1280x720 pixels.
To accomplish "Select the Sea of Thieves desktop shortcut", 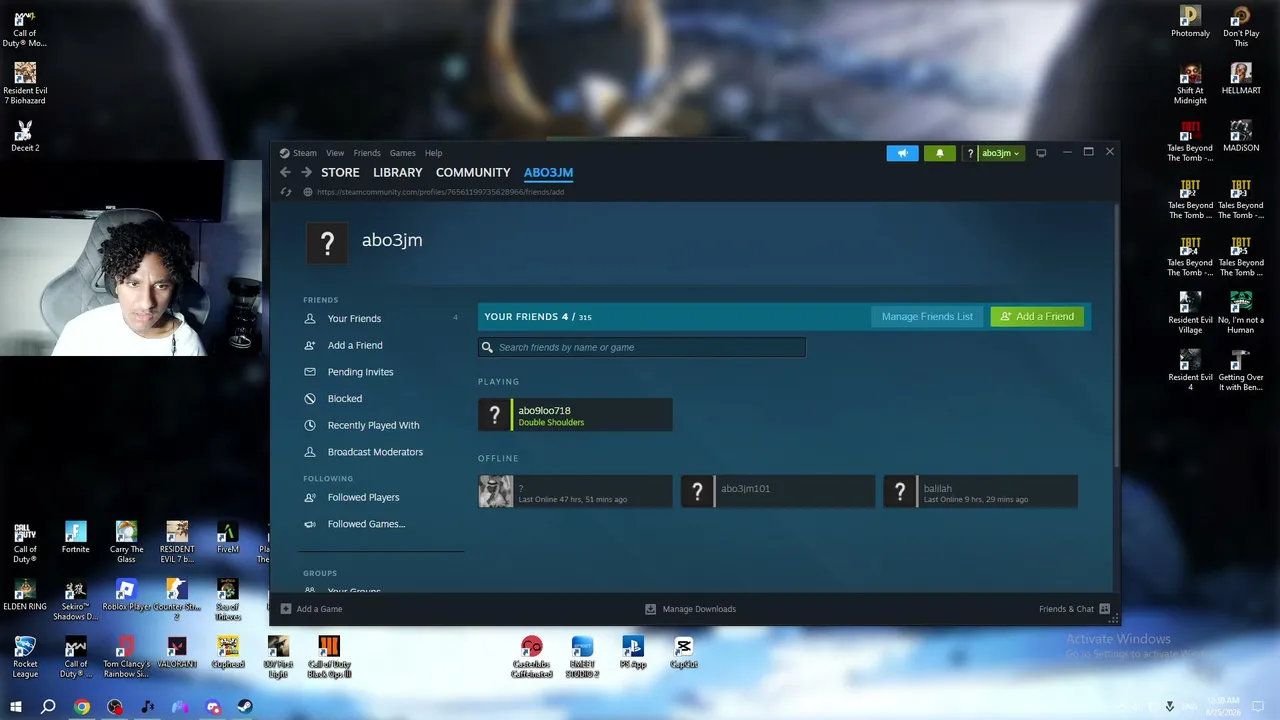I will pos(228,599).
